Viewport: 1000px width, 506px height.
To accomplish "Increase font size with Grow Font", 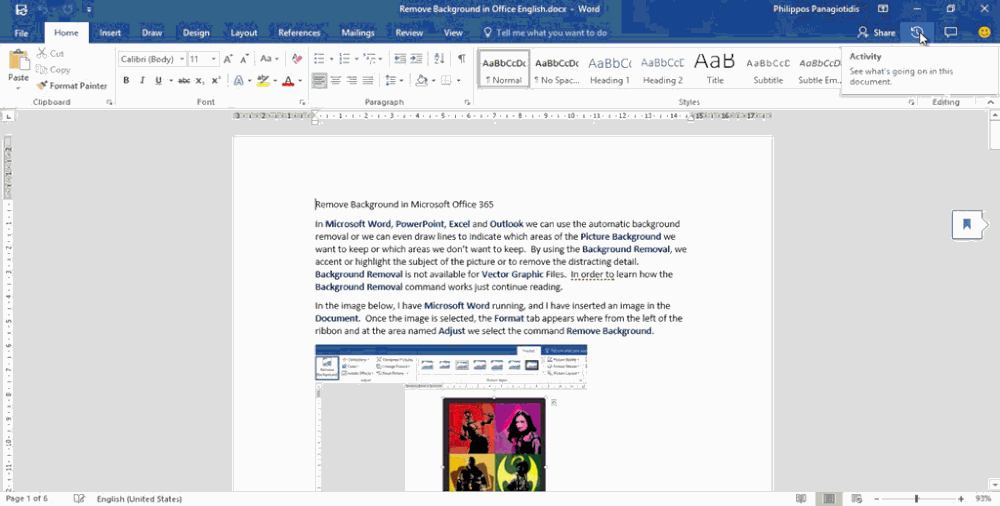I will (x=228, y=59).
